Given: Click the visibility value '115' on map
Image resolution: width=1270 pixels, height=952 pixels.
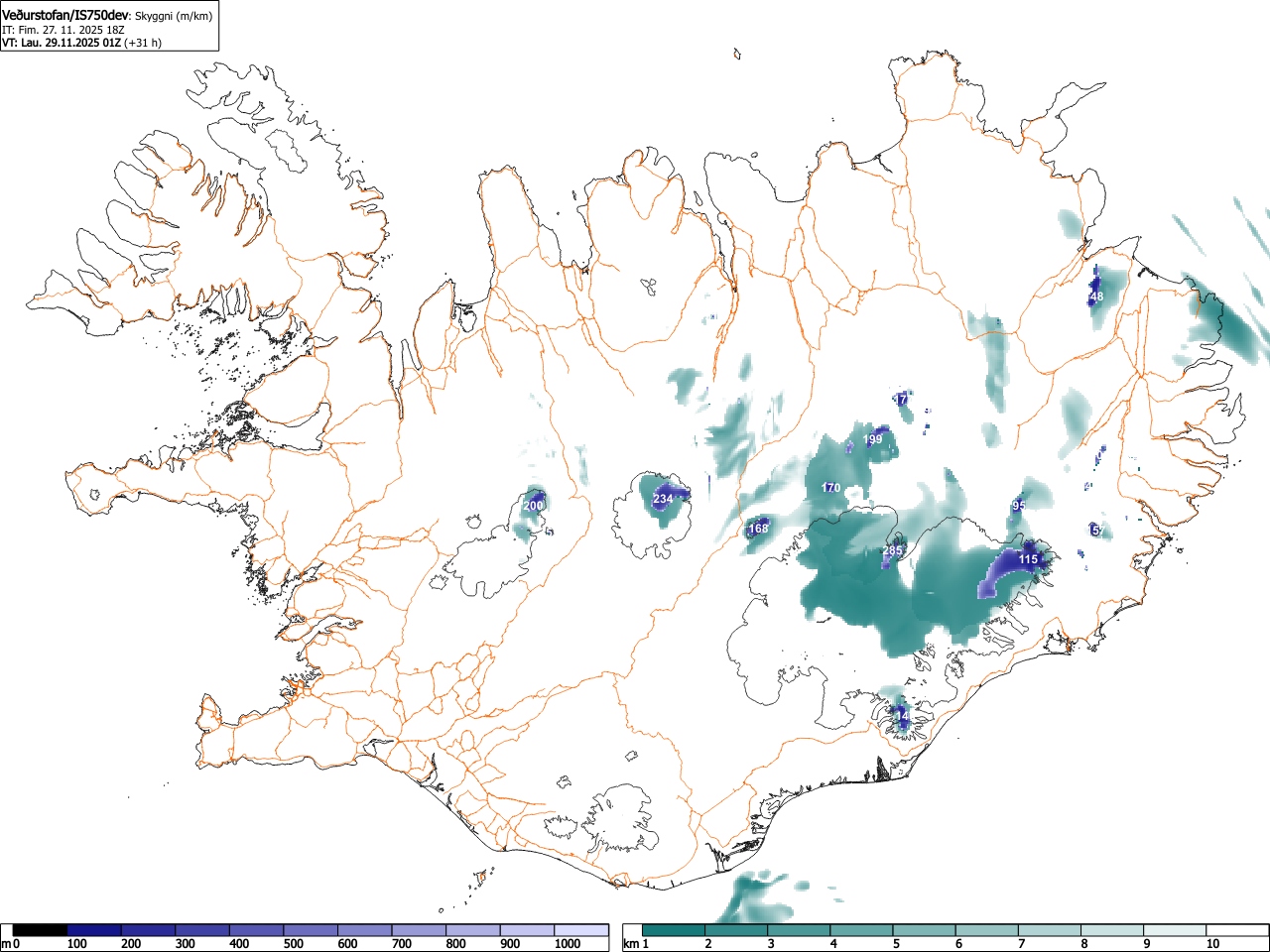Looking at the screenshot, I should [x=1028, y=560].
